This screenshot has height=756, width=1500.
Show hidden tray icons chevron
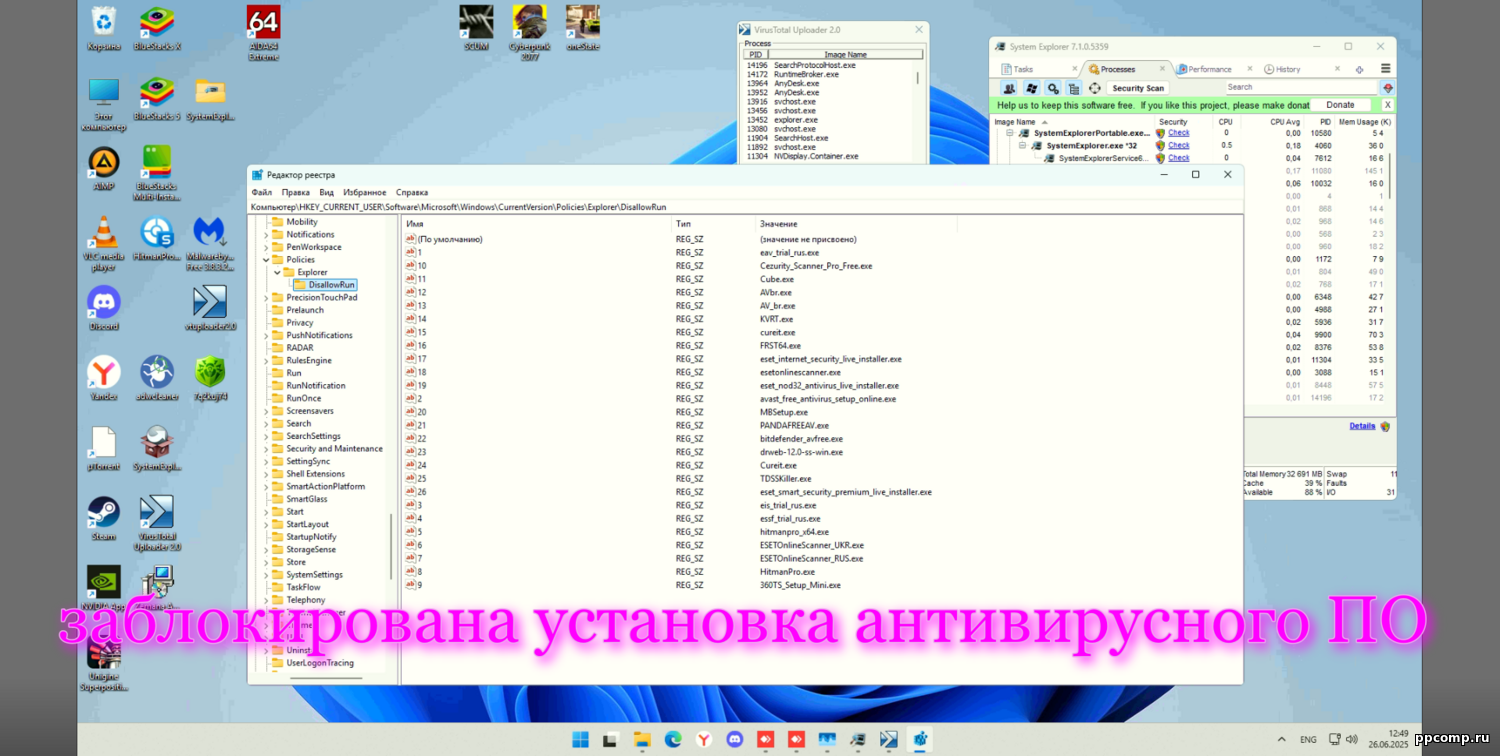tap(1282, 740)
